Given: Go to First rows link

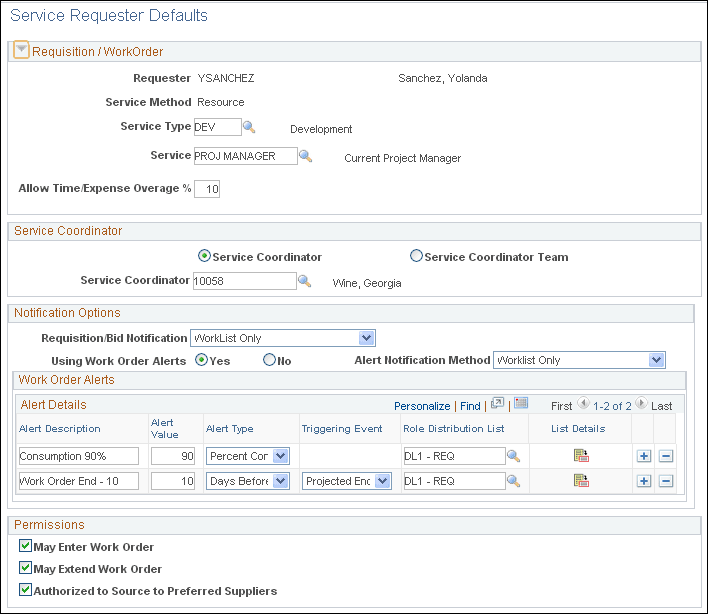Looking at the screenshot, I should click(x=561, y=406).
